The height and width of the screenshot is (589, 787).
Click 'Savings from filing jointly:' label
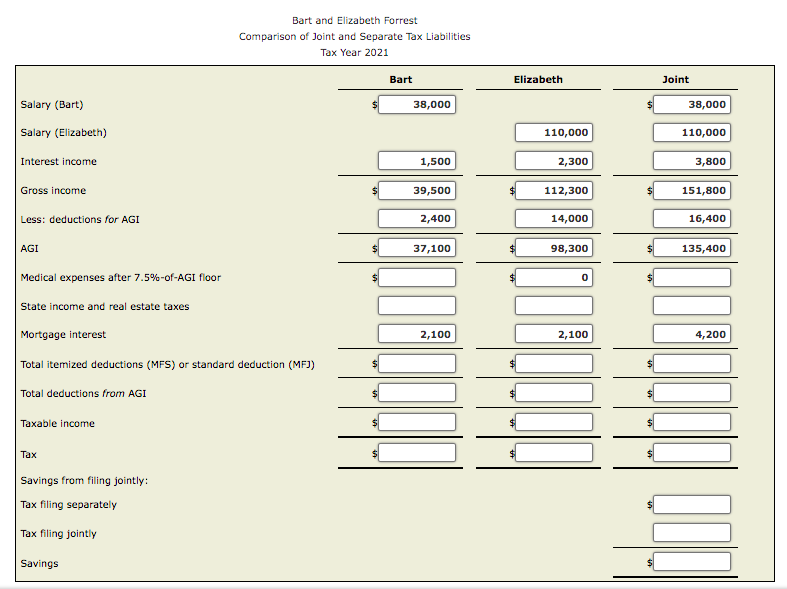click(x=84, y=481)
